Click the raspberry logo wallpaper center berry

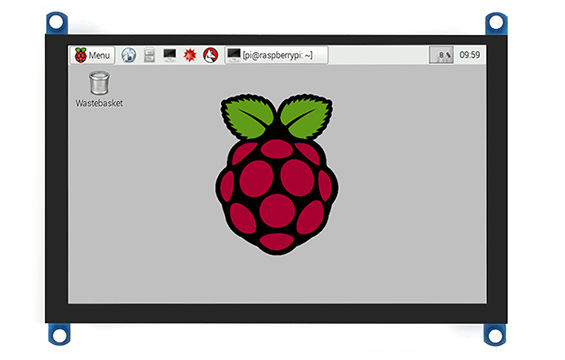[277, 211]
